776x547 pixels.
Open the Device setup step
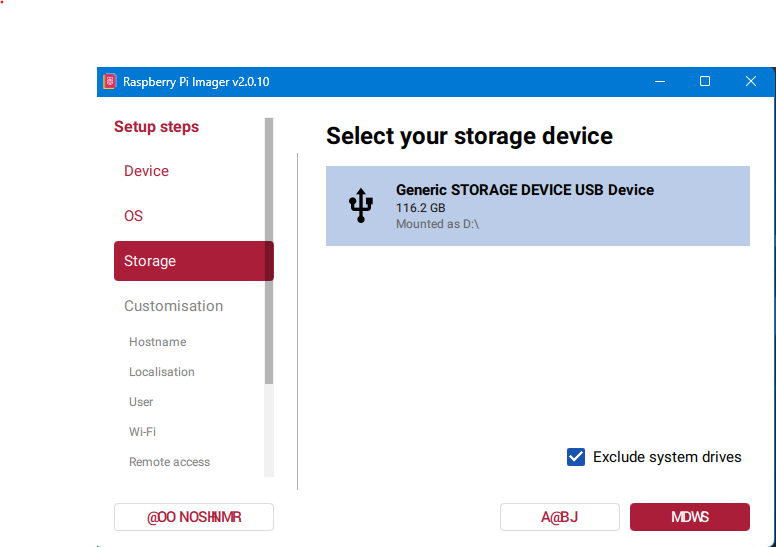click(x=146, y=171)
